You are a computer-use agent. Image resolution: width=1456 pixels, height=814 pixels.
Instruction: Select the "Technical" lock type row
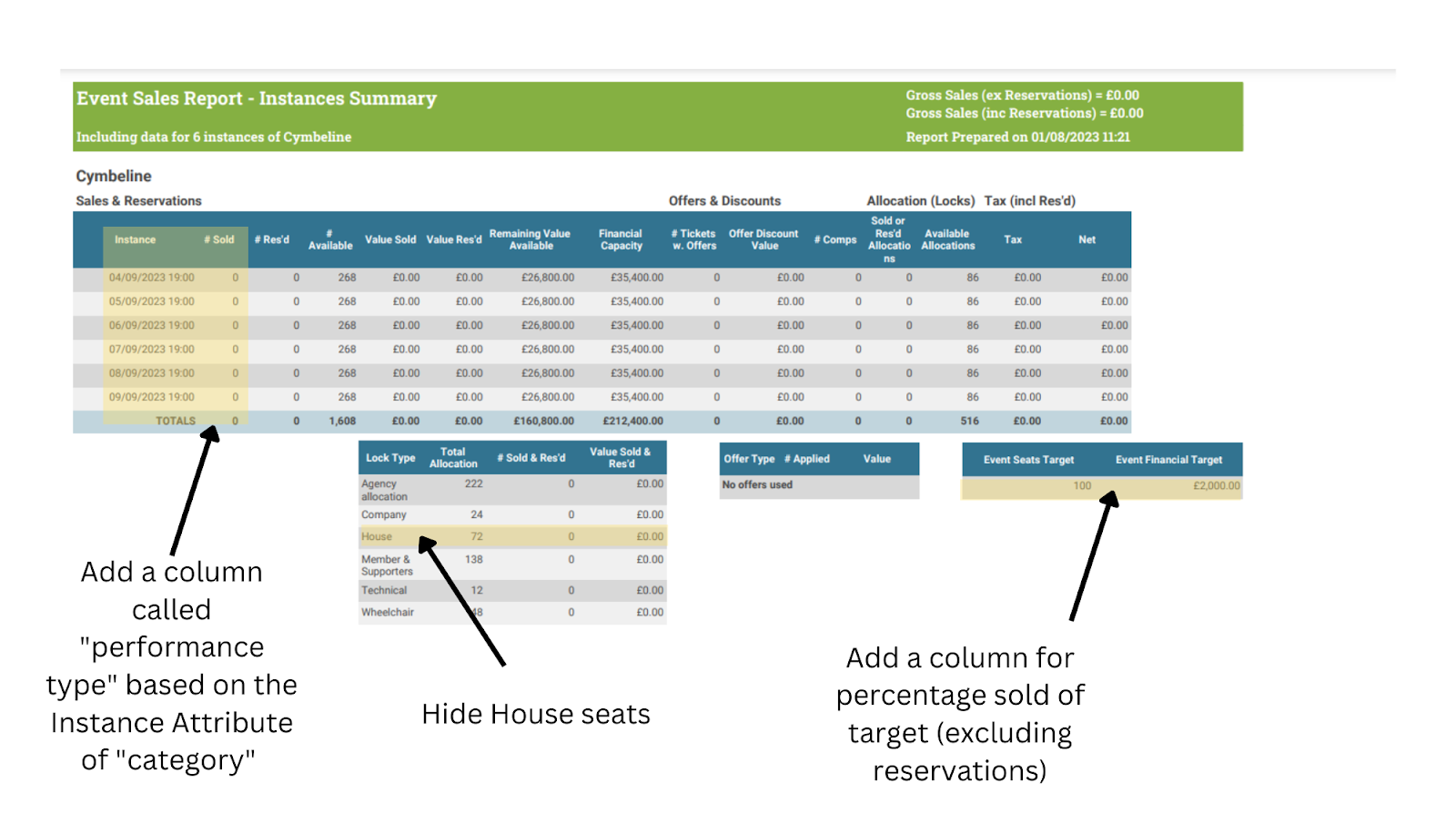[x=512, y=590]
